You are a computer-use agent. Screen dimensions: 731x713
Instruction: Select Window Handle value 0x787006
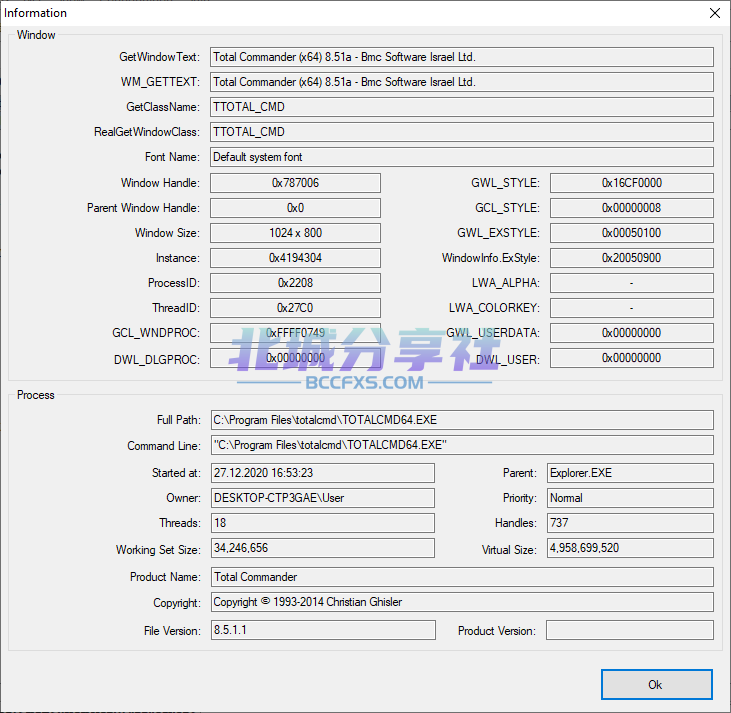pyautogui.click(x=295, y=183)
